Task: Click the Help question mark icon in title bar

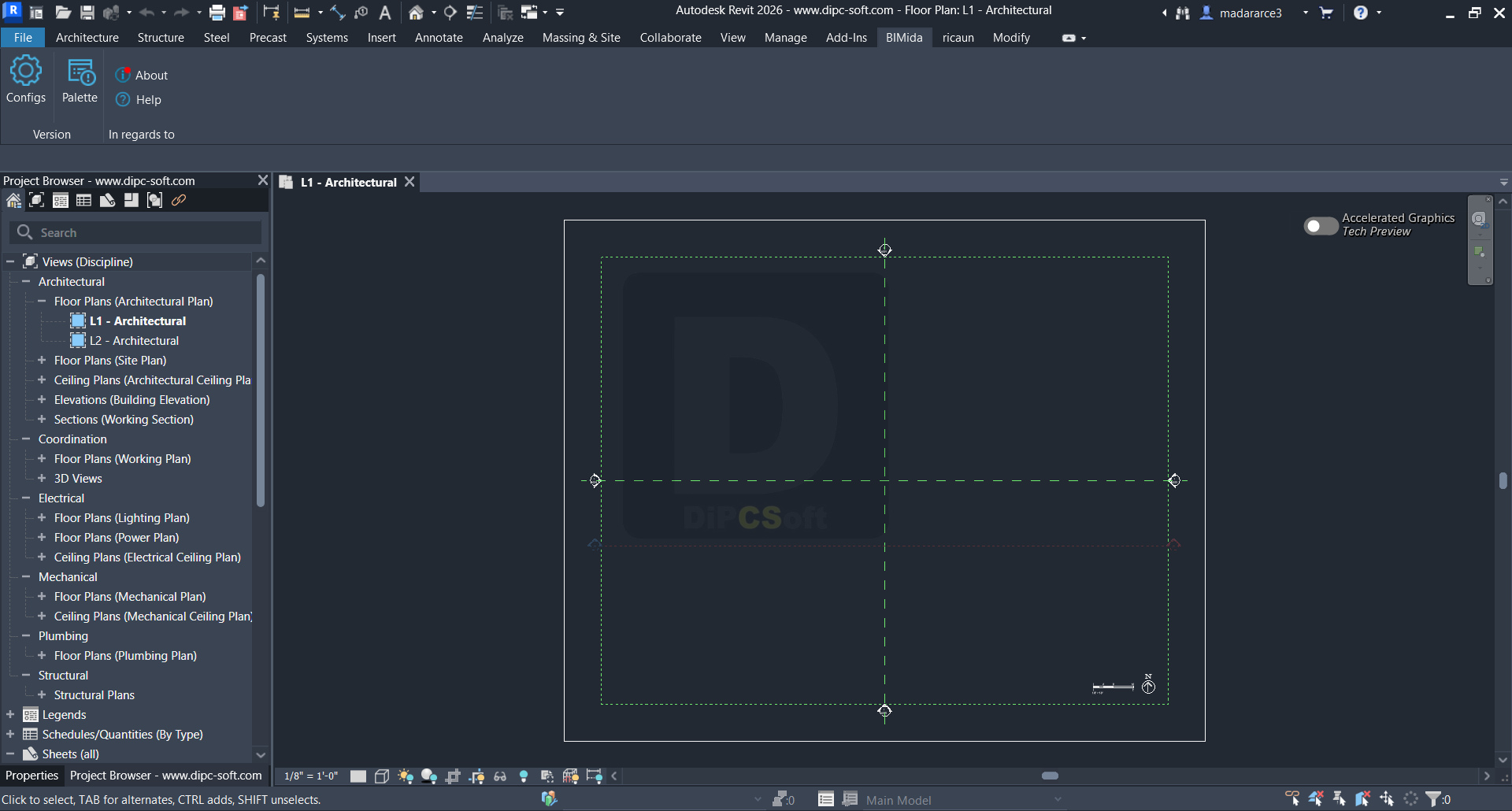Action: point(1361,13)
